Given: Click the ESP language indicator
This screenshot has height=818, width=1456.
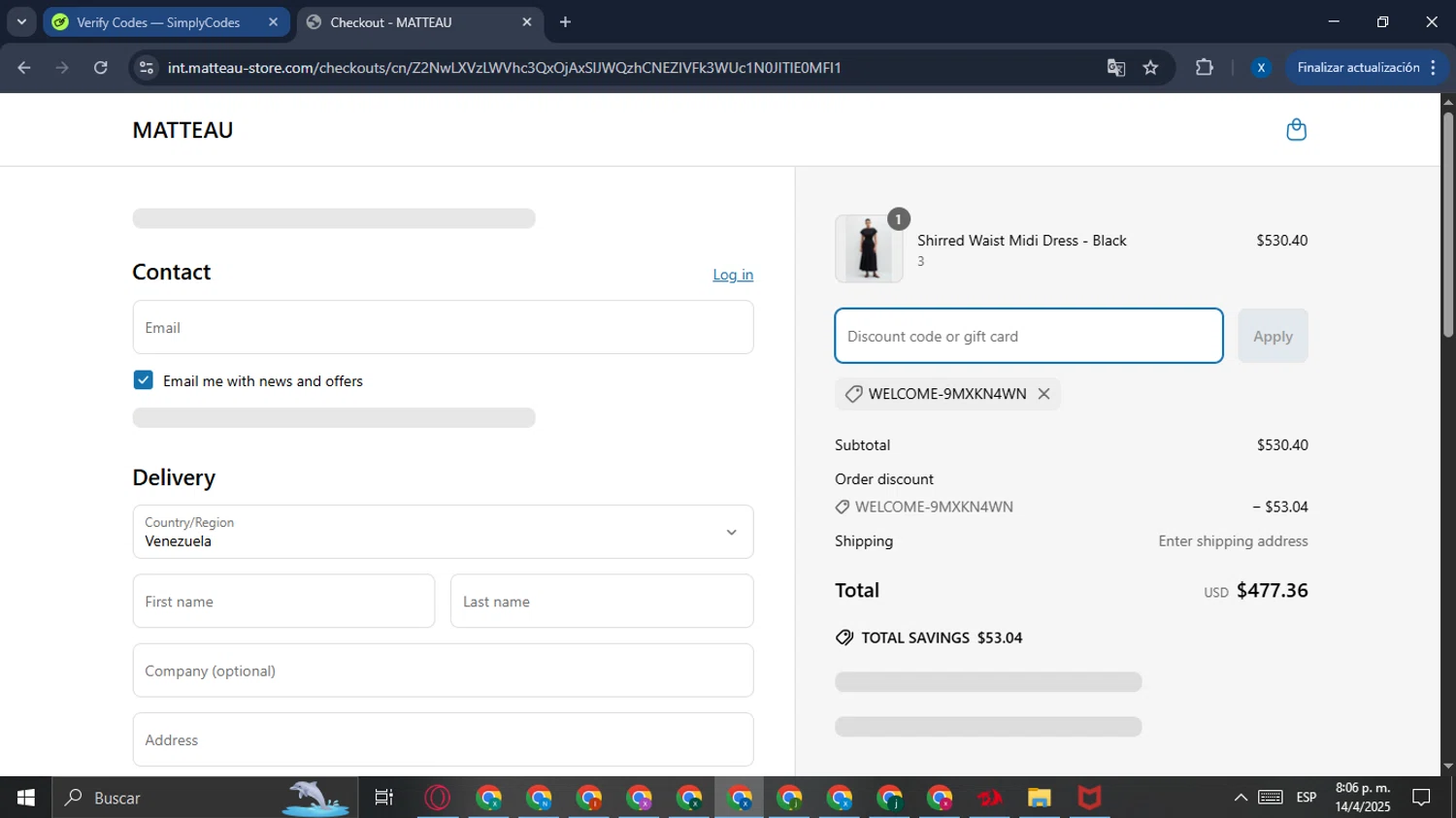Looking at the screenshot, I should [x=1307, y=798].
